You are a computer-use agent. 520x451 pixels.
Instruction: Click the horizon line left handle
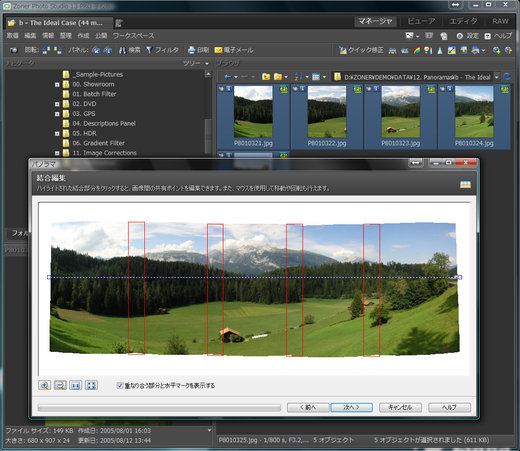click(49, 277)
